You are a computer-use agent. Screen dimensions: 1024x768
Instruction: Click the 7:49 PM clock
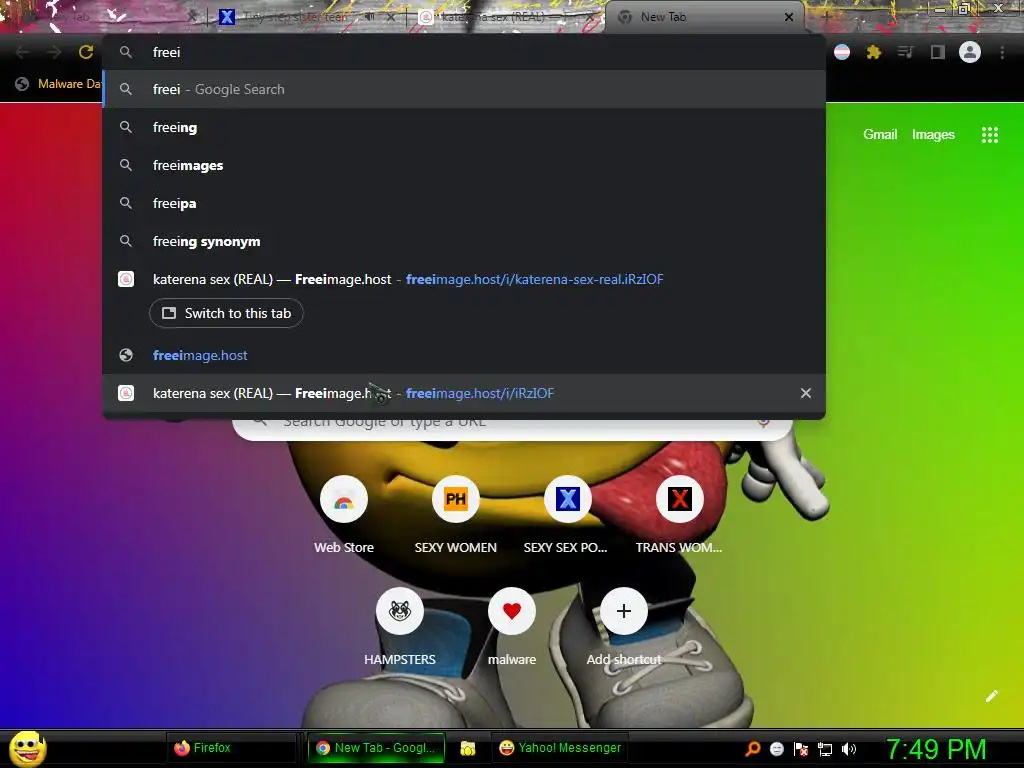pyautogui.click(x=936, y=749)
